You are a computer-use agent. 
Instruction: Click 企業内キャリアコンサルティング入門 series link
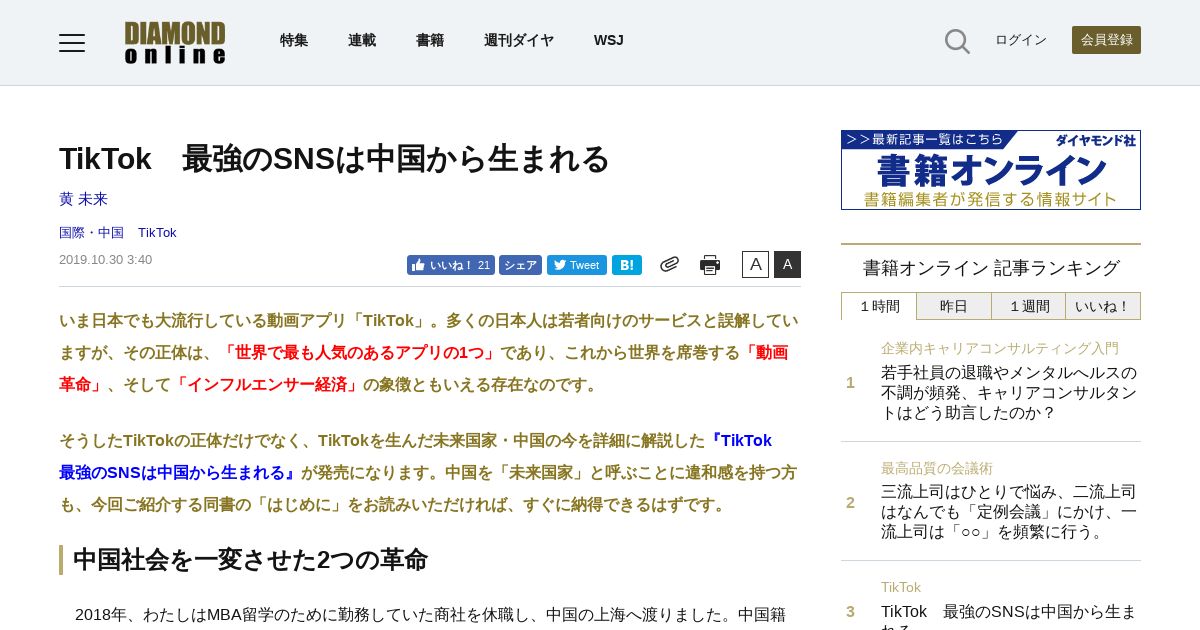point(1000,348)
